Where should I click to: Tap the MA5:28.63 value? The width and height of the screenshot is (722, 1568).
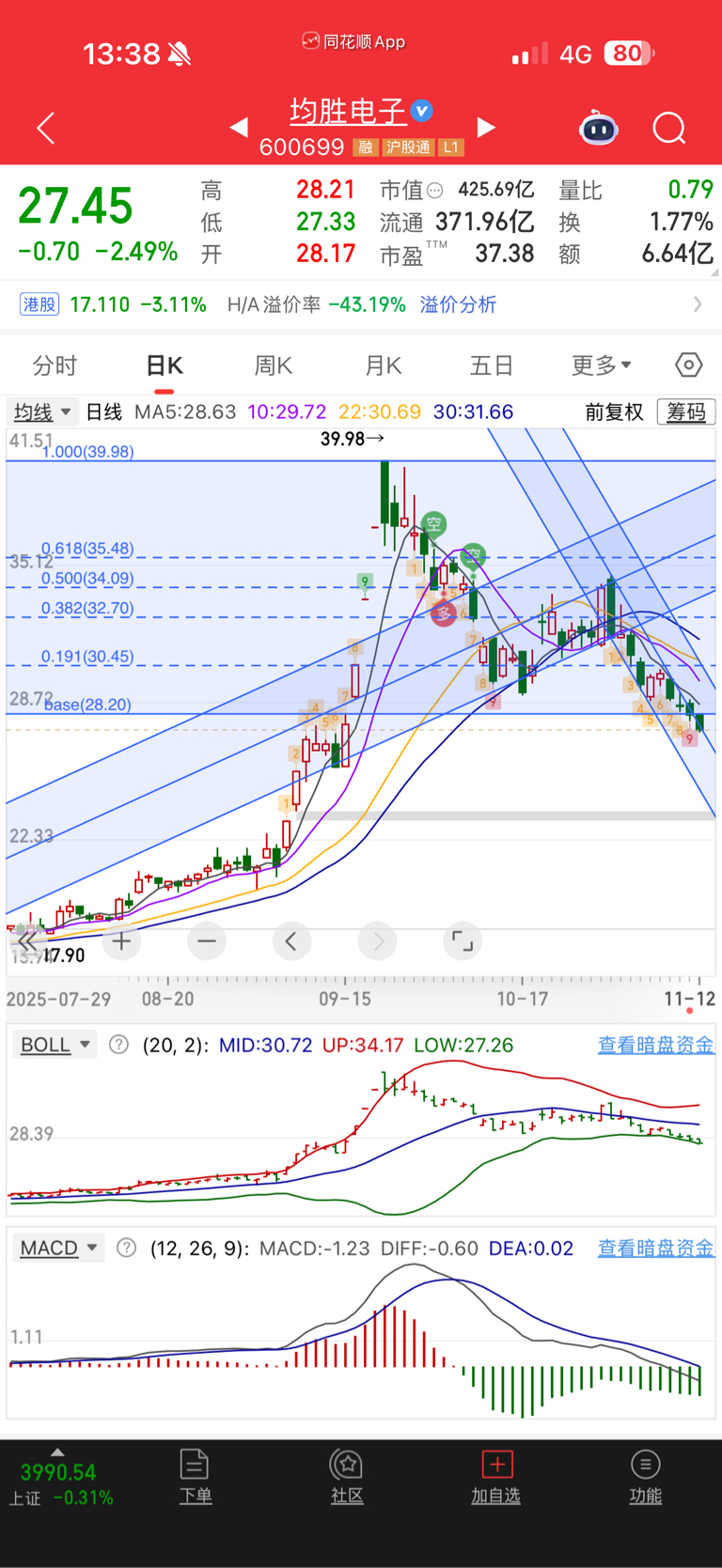pos(185,411)
